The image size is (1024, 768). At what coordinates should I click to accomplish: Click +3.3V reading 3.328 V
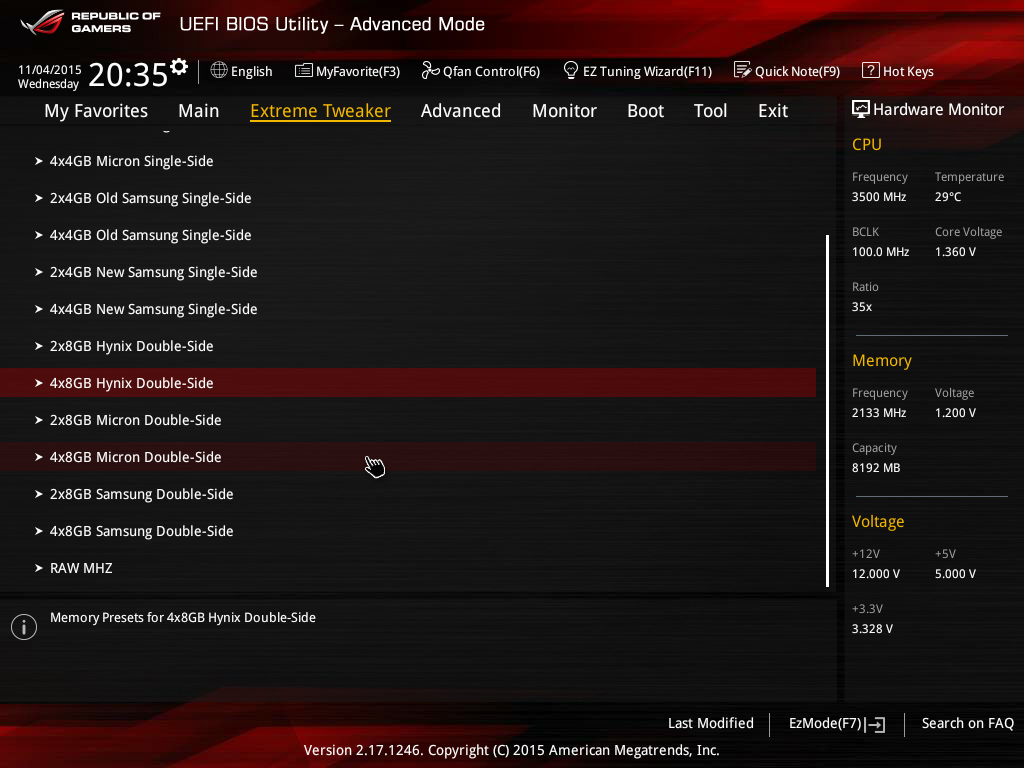click(x=872, y=629)
